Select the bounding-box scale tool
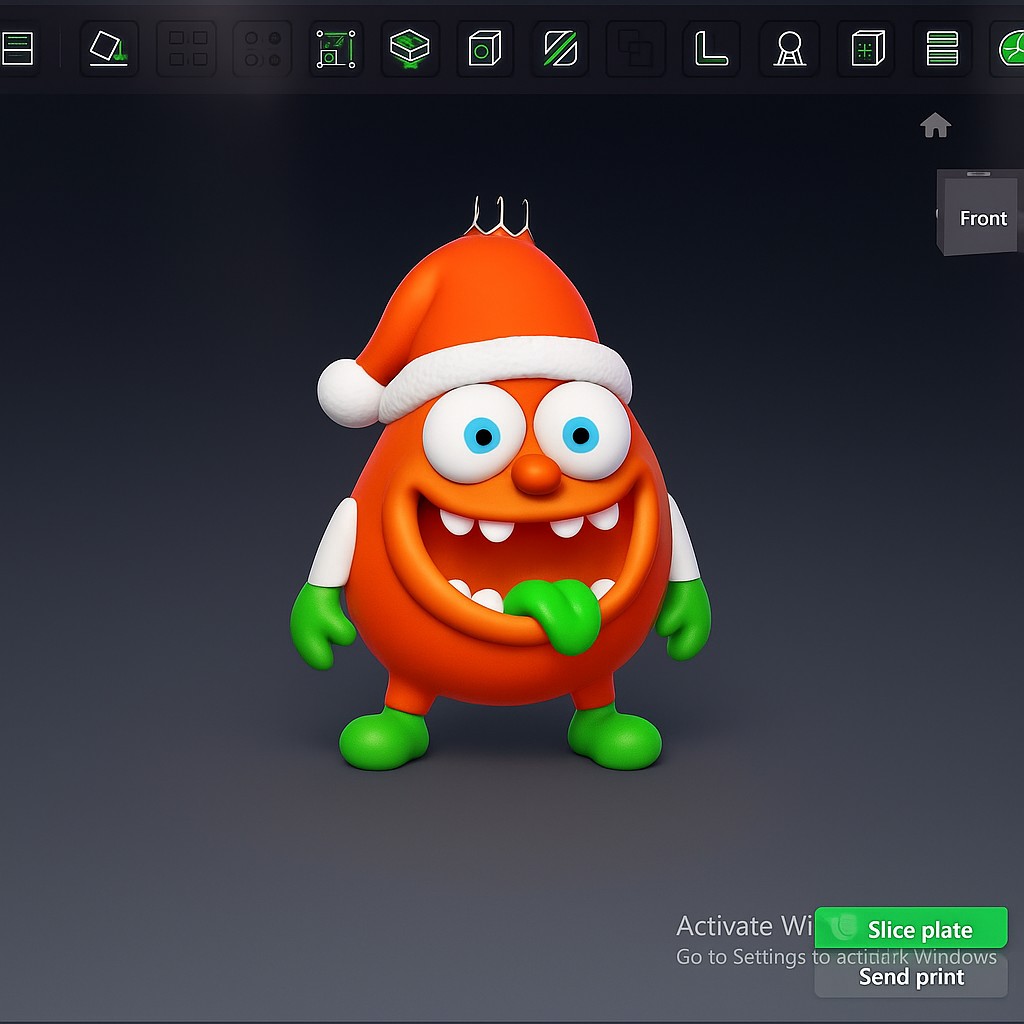This screenshot has height=1024, width=1024. tap(336, 47)
